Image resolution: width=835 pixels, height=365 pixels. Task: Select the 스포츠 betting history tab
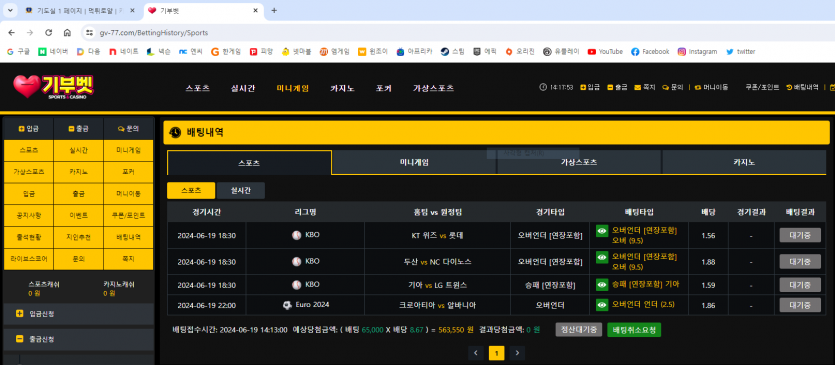249,163
